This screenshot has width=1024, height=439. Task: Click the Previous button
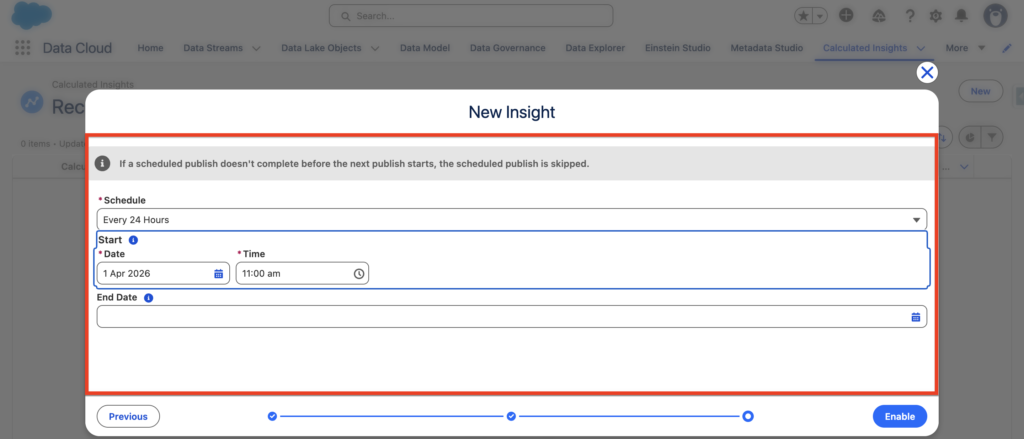128,416
